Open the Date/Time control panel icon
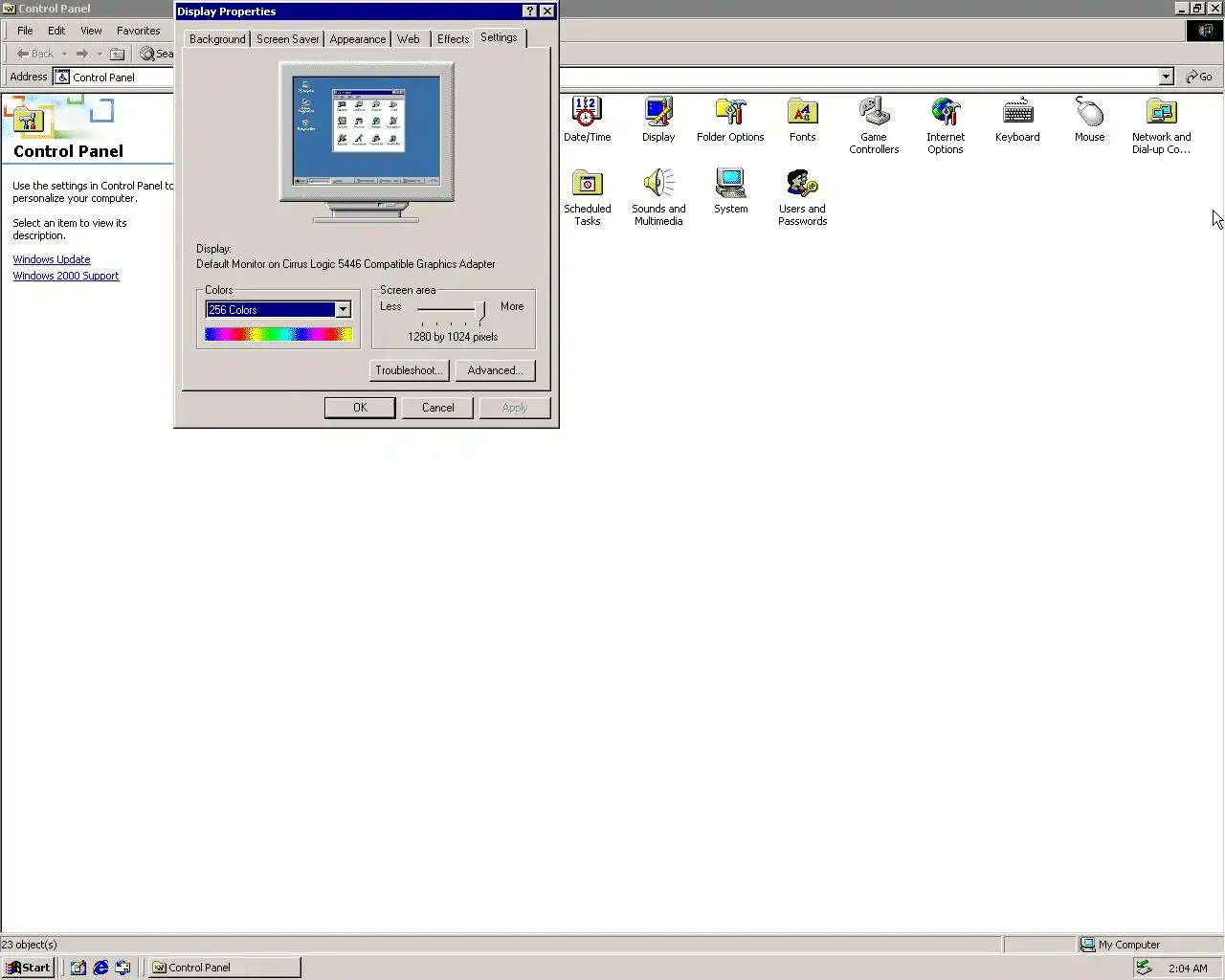1225x980 pixels. tap(587, 120)
